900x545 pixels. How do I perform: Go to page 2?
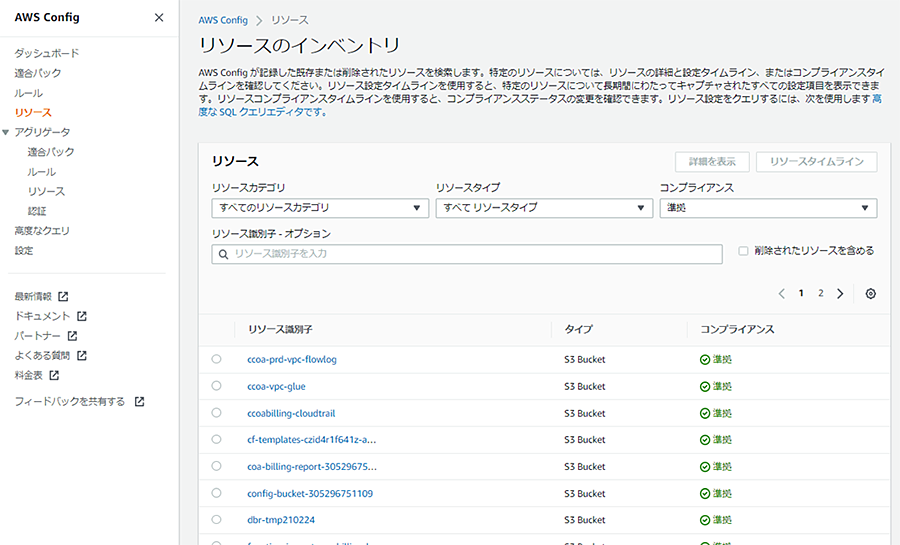[821, 293]
